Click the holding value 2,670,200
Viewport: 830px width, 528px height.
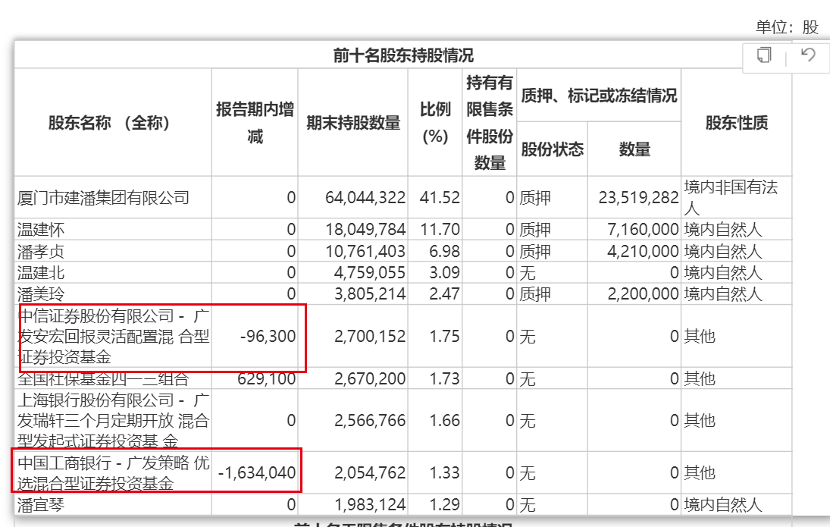(x=369, y=379)
